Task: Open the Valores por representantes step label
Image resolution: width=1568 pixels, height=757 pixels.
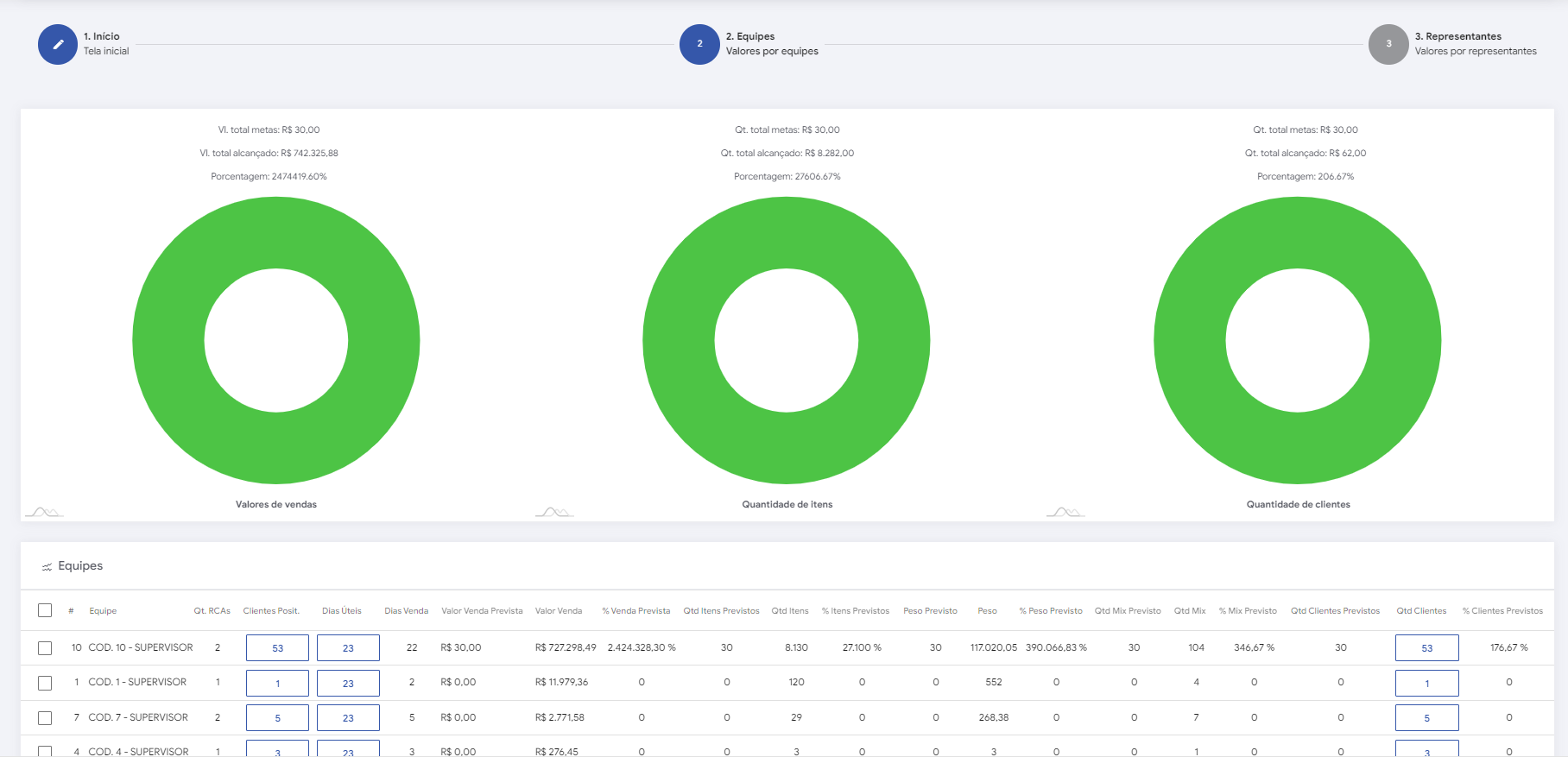Action: (x=1475, y=52)
